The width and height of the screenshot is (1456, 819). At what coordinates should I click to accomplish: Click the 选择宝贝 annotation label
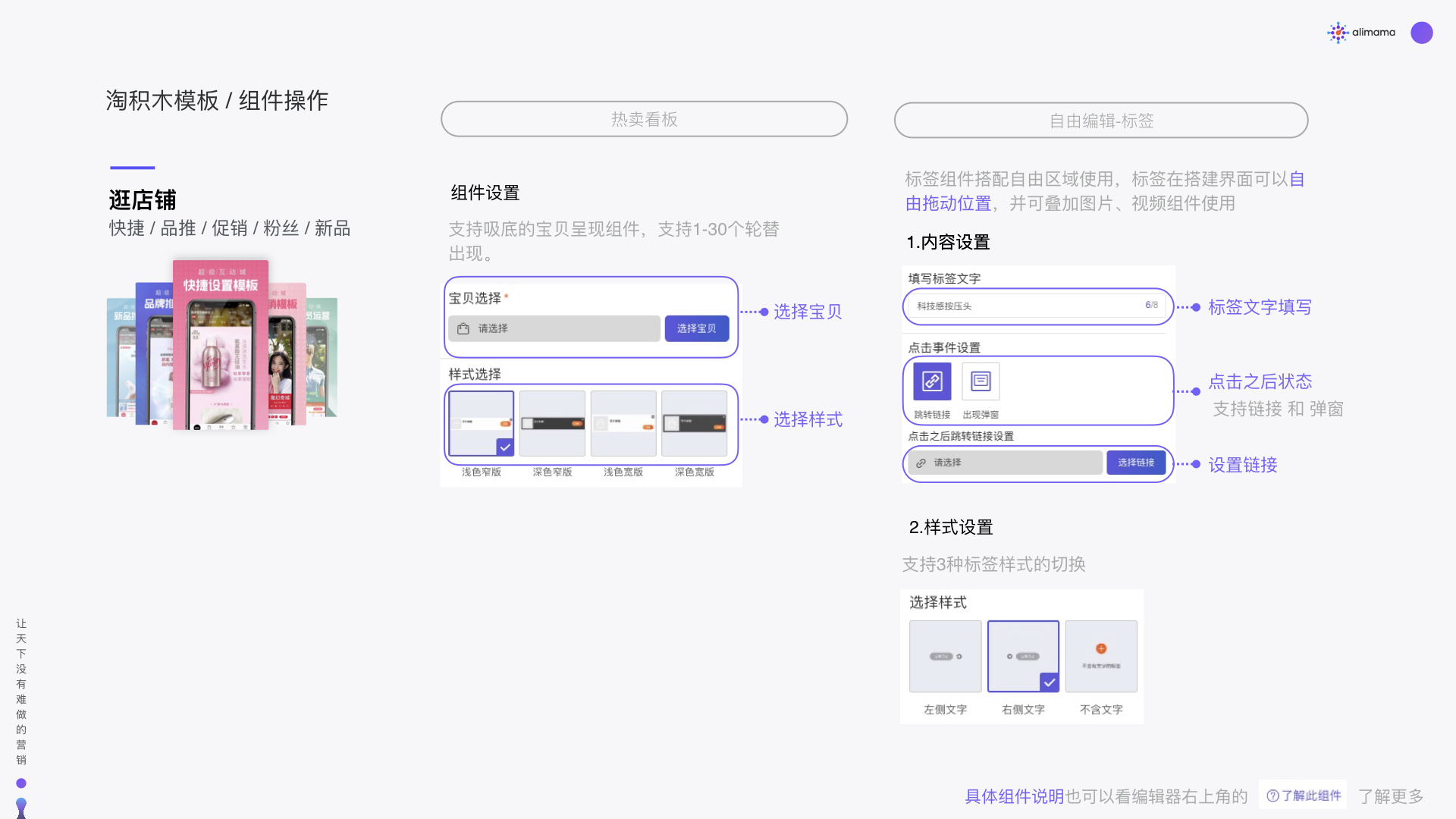point(808,312)
